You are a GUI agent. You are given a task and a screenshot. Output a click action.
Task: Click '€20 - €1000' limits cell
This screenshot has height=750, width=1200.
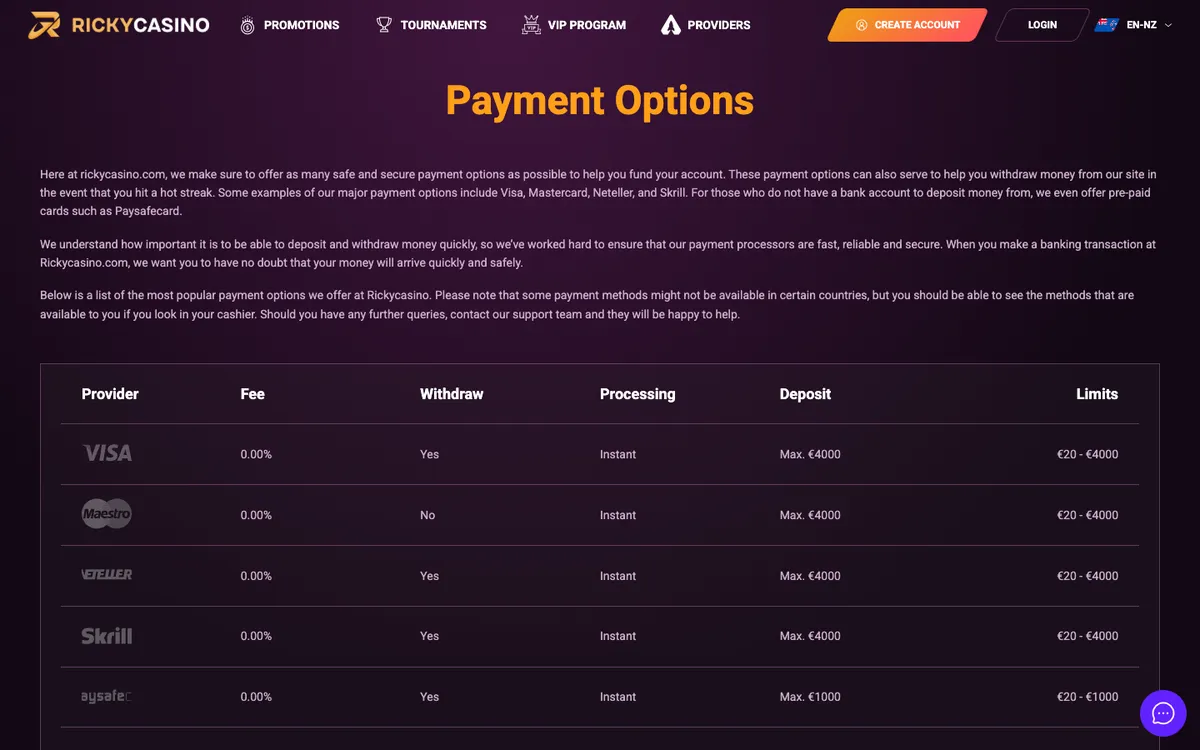1088,697
